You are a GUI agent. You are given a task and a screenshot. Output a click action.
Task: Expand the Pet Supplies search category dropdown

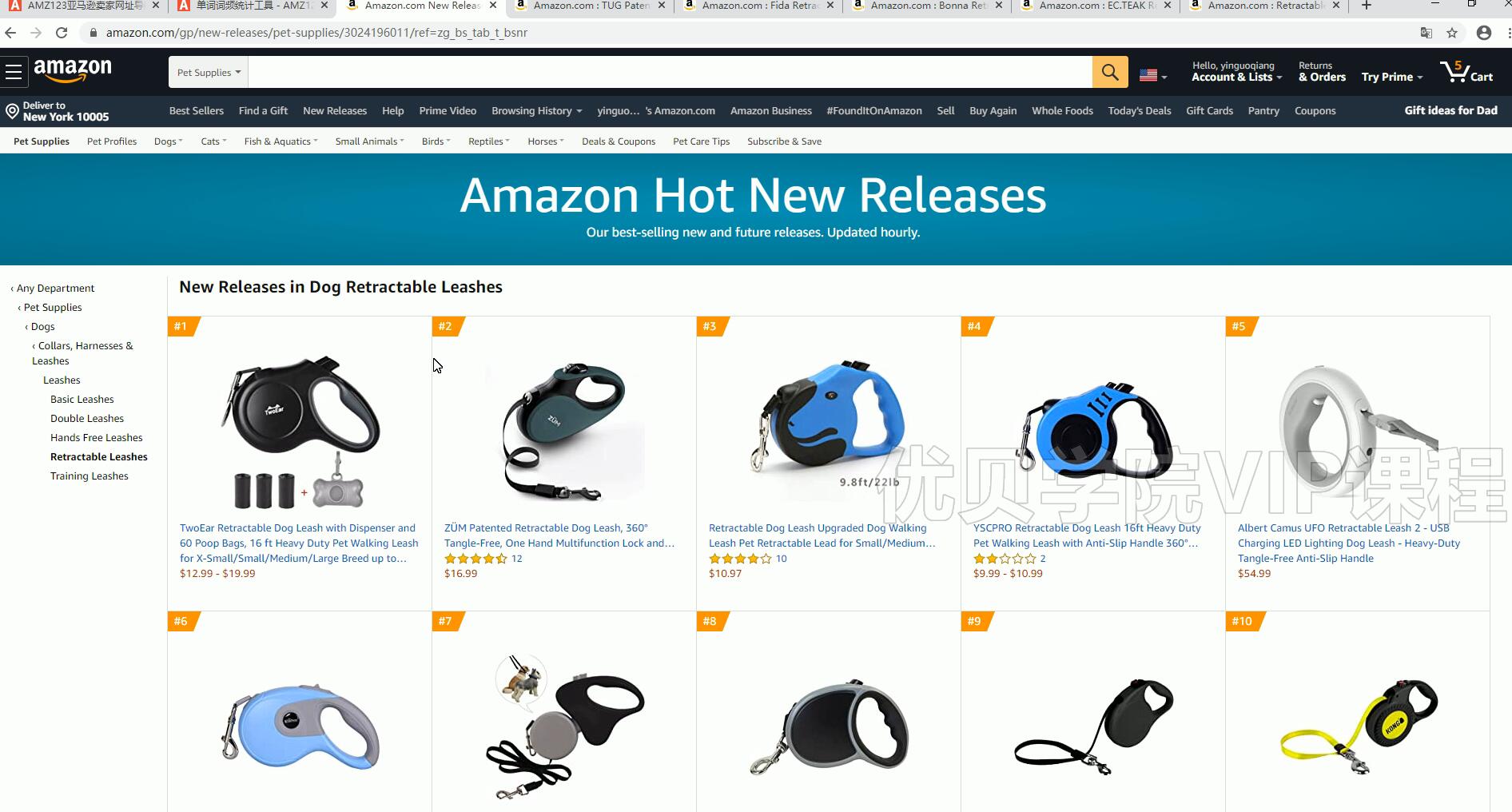(209, 72)
